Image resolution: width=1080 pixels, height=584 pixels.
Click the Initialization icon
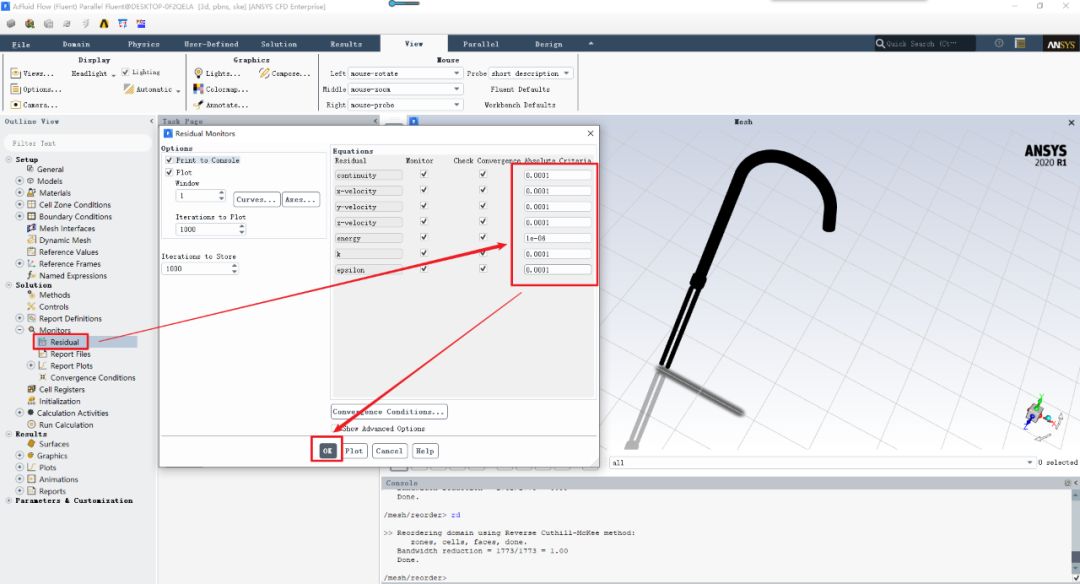pos(31,401)
